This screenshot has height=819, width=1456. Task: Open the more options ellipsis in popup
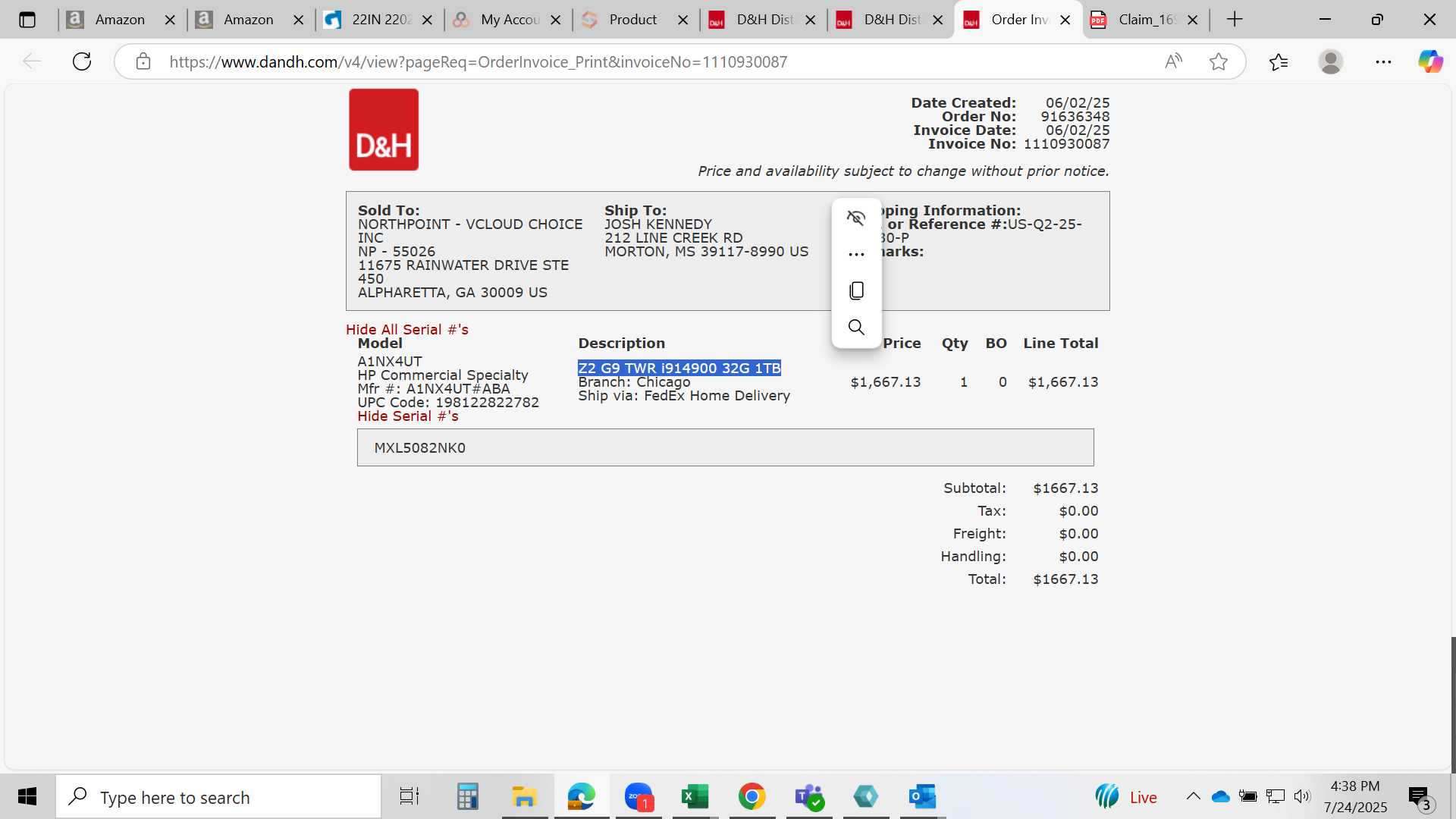tap(856, 255)
